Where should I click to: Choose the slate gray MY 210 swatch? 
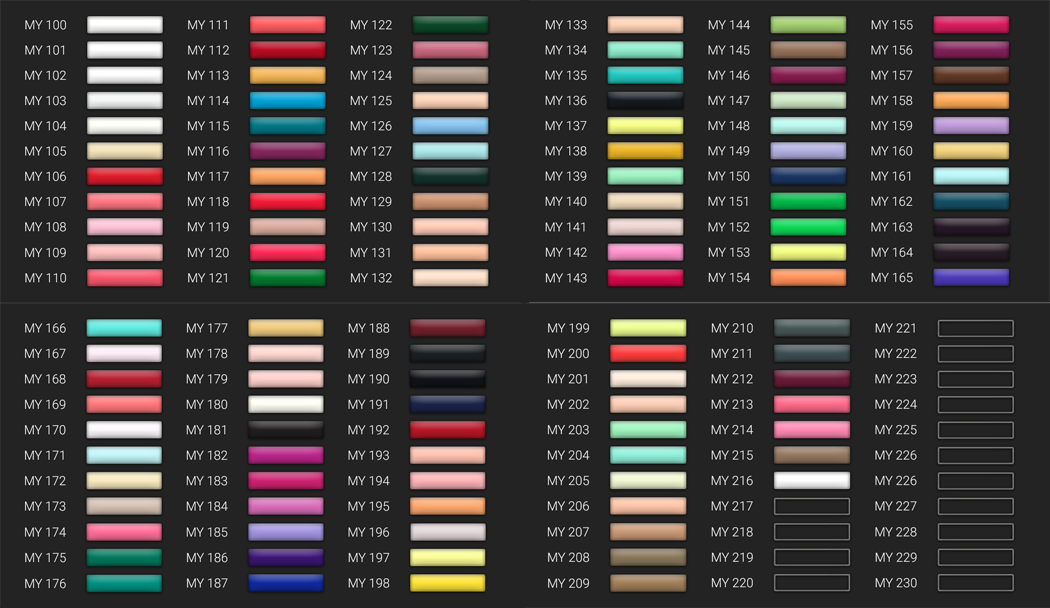click(x=812, y=328)
